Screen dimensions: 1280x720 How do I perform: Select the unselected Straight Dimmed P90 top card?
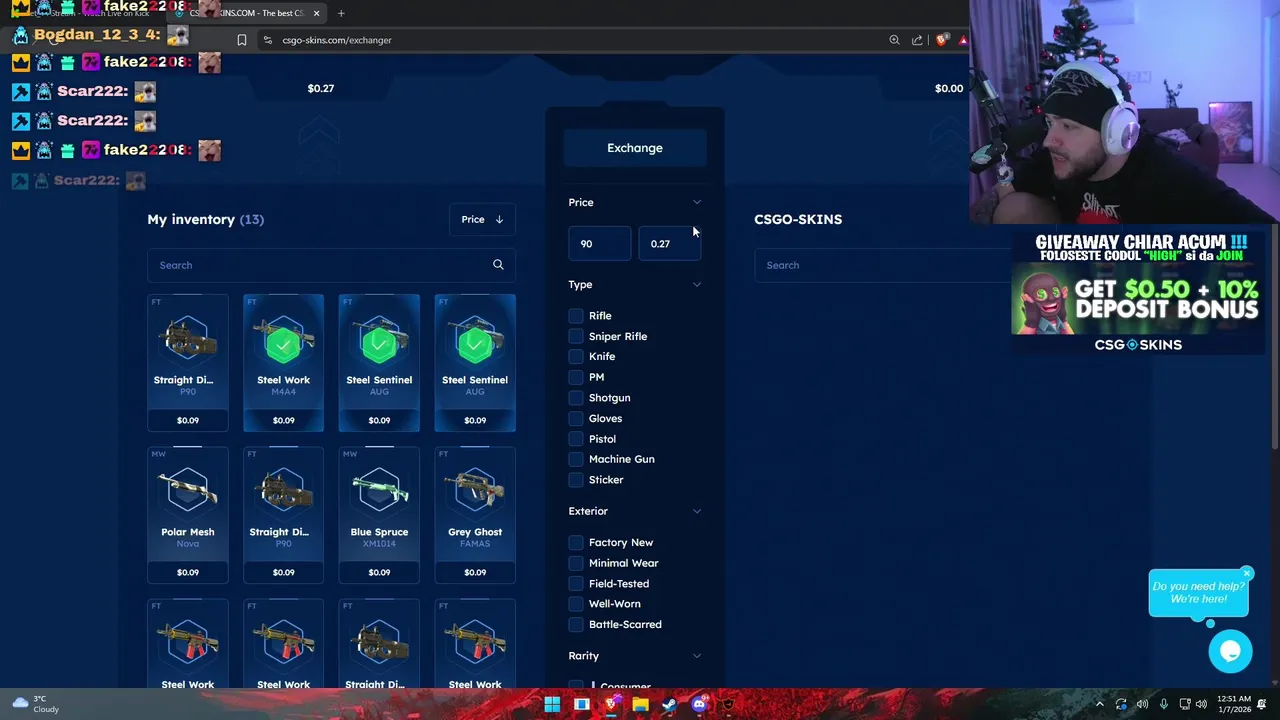[x=188, y=363]
